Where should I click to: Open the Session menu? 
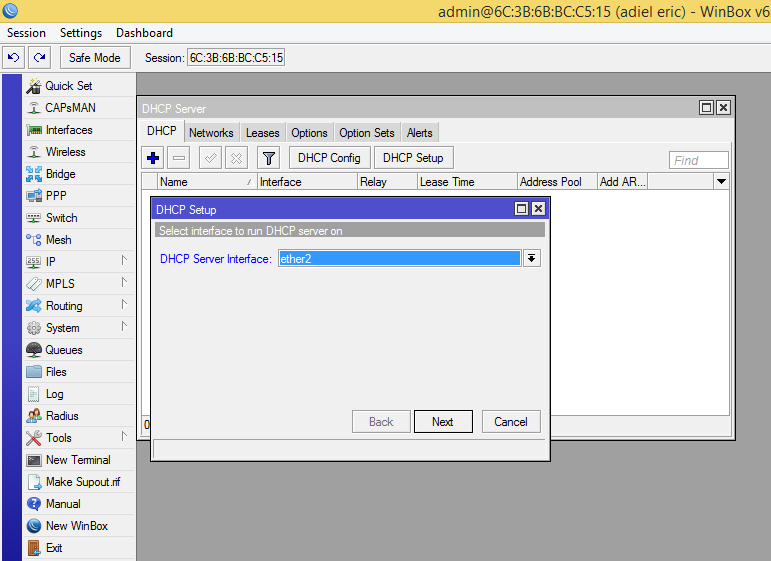[26, 33]
